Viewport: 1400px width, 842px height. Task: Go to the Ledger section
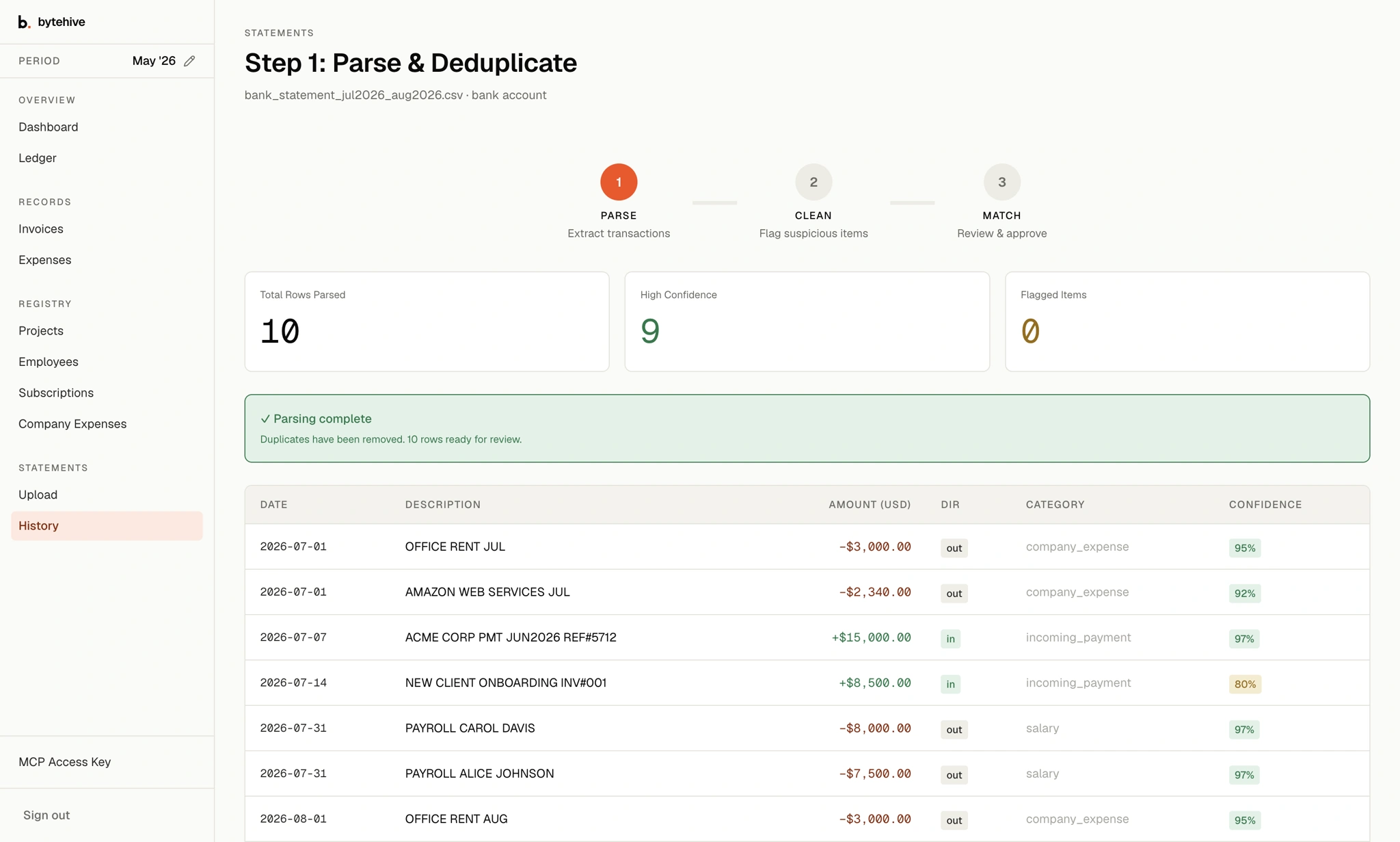click(x=38, y=158)
